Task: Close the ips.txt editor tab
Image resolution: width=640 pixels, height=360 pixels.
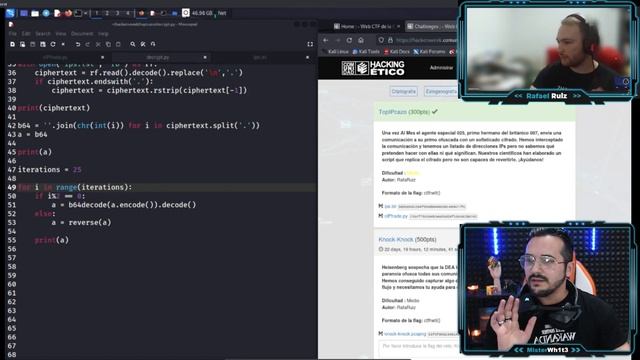Action: [x=307, y=58]
